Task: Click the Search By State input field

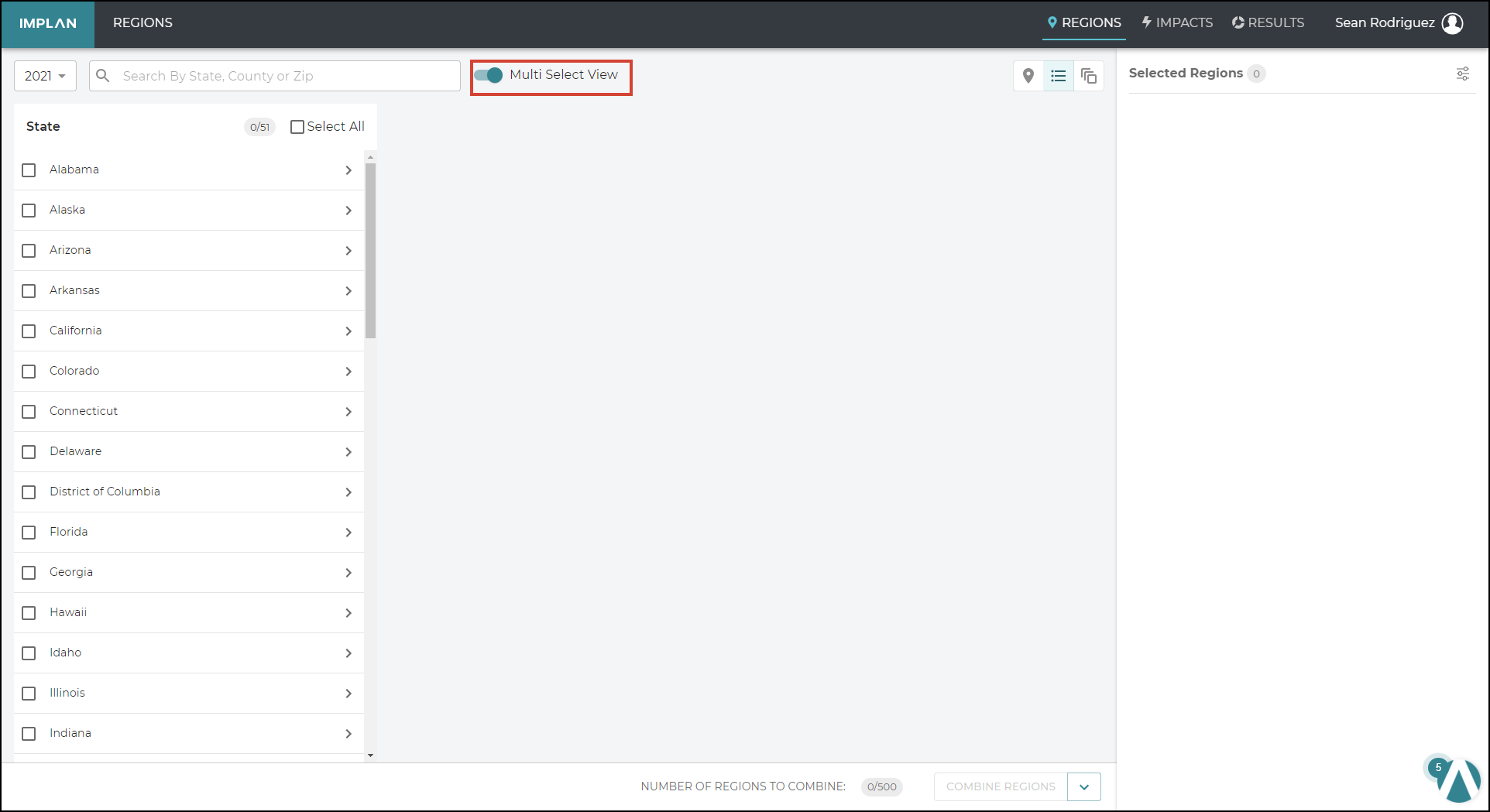Action: [x=275, y=76]
